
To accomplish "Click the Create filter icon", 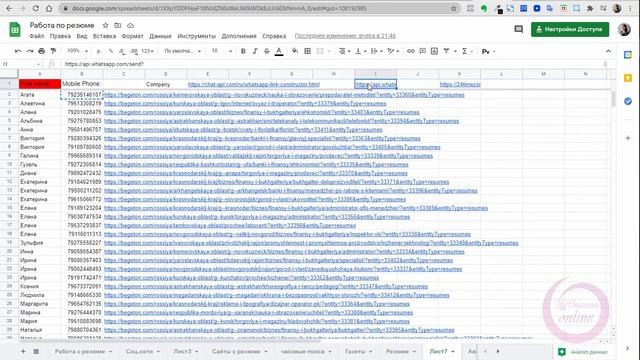I will click(x=446, y=51).
